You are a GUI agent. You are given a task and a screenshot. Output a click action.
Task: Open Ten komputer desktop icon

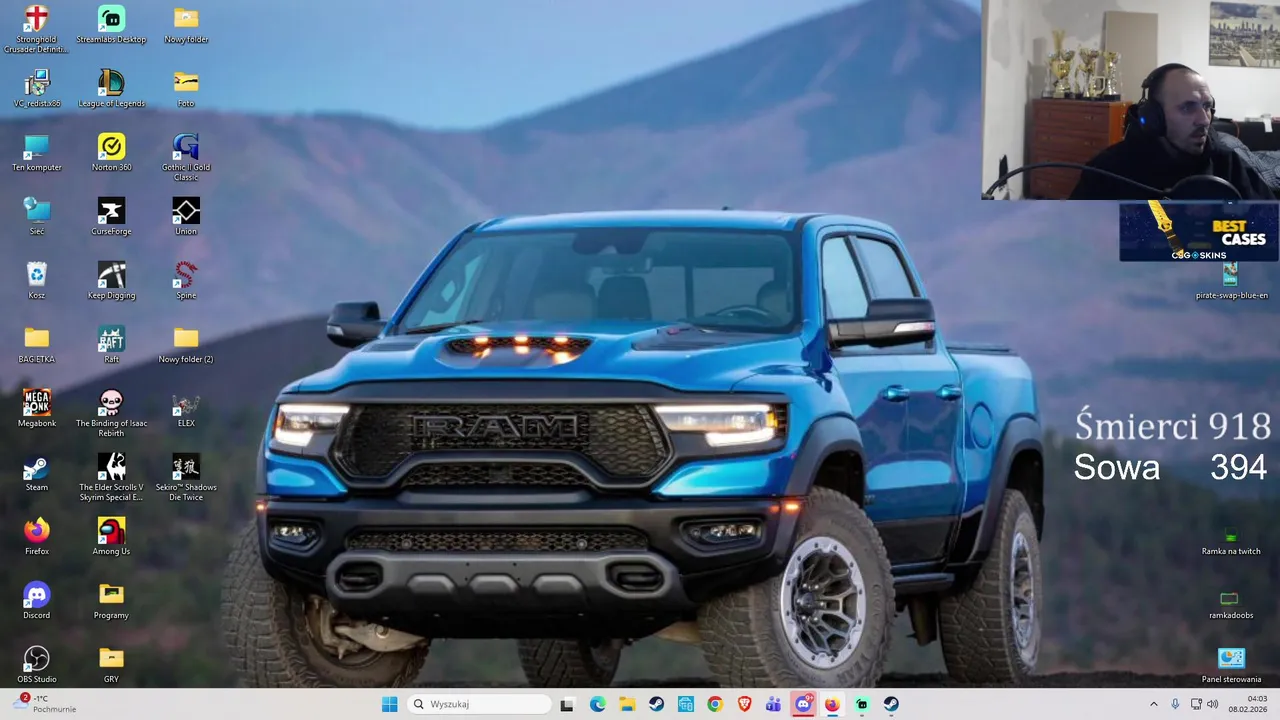coord(37,152)
